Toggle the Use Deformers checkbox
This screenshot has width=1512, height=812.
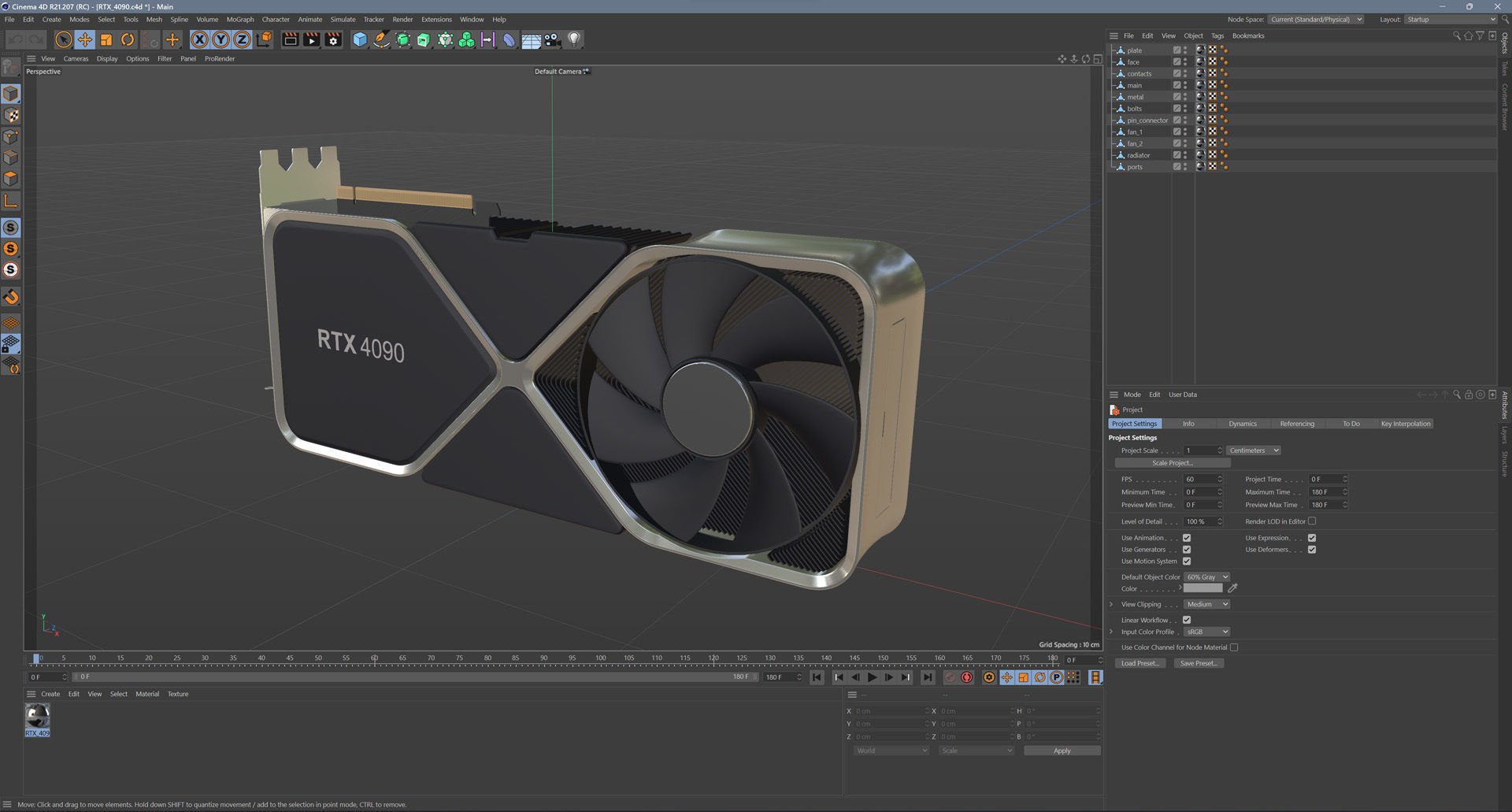click(x=1312, y=550)
